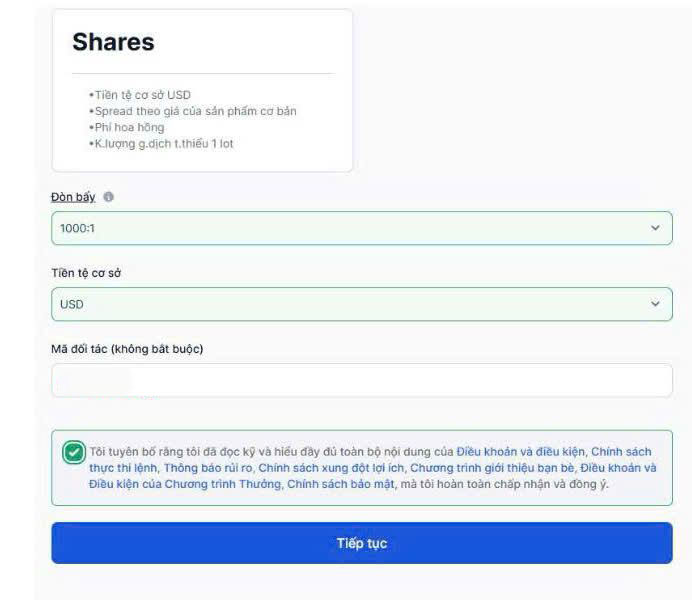Click the Mã đối tác (không bắt buộc) label
Viewport: 692px width, 600px height.
(x=127, y=349)
